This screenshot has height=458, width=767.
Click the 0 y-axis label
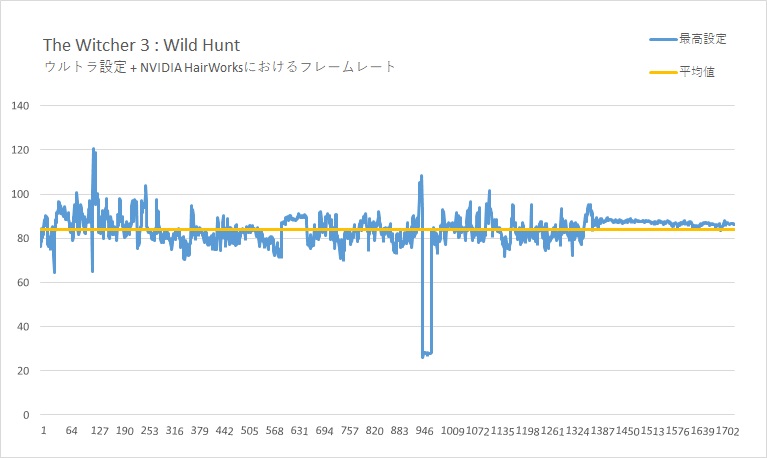click(x=26, y=415)
